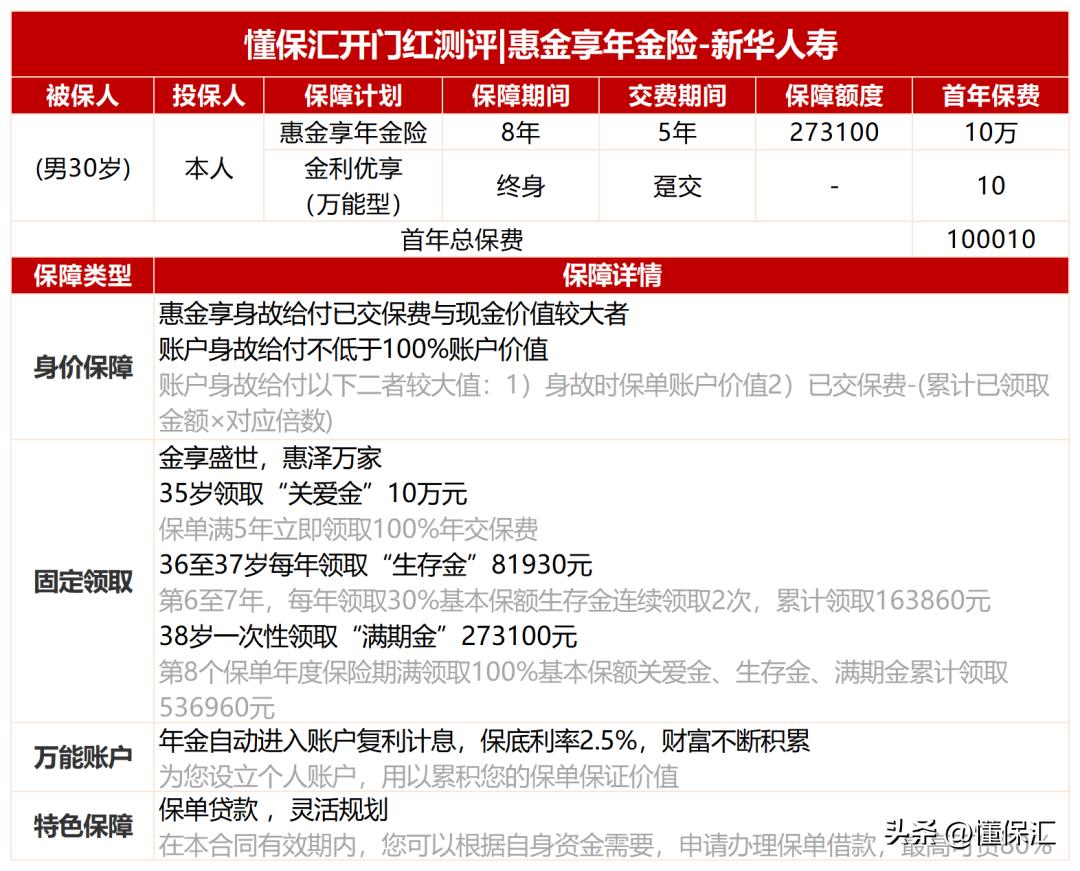Click the value 273100 in the table

tap(831, 131)
